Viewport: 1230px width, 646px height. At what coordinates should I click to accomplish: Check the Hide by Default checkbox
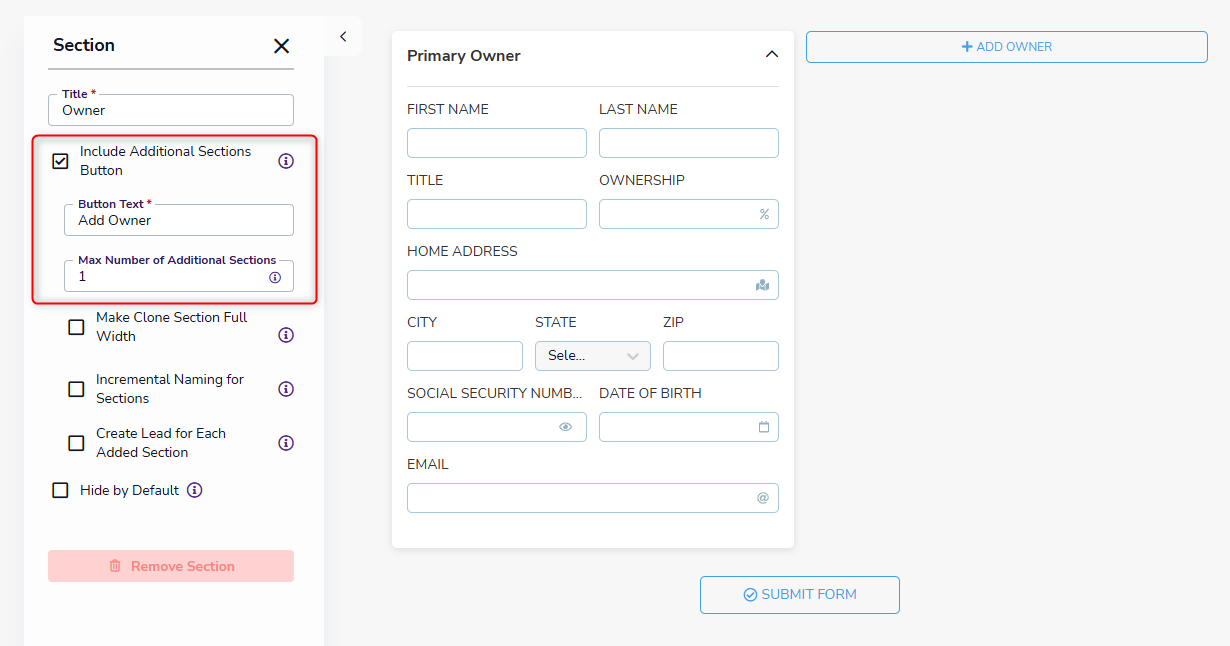(x=61, y=490)
